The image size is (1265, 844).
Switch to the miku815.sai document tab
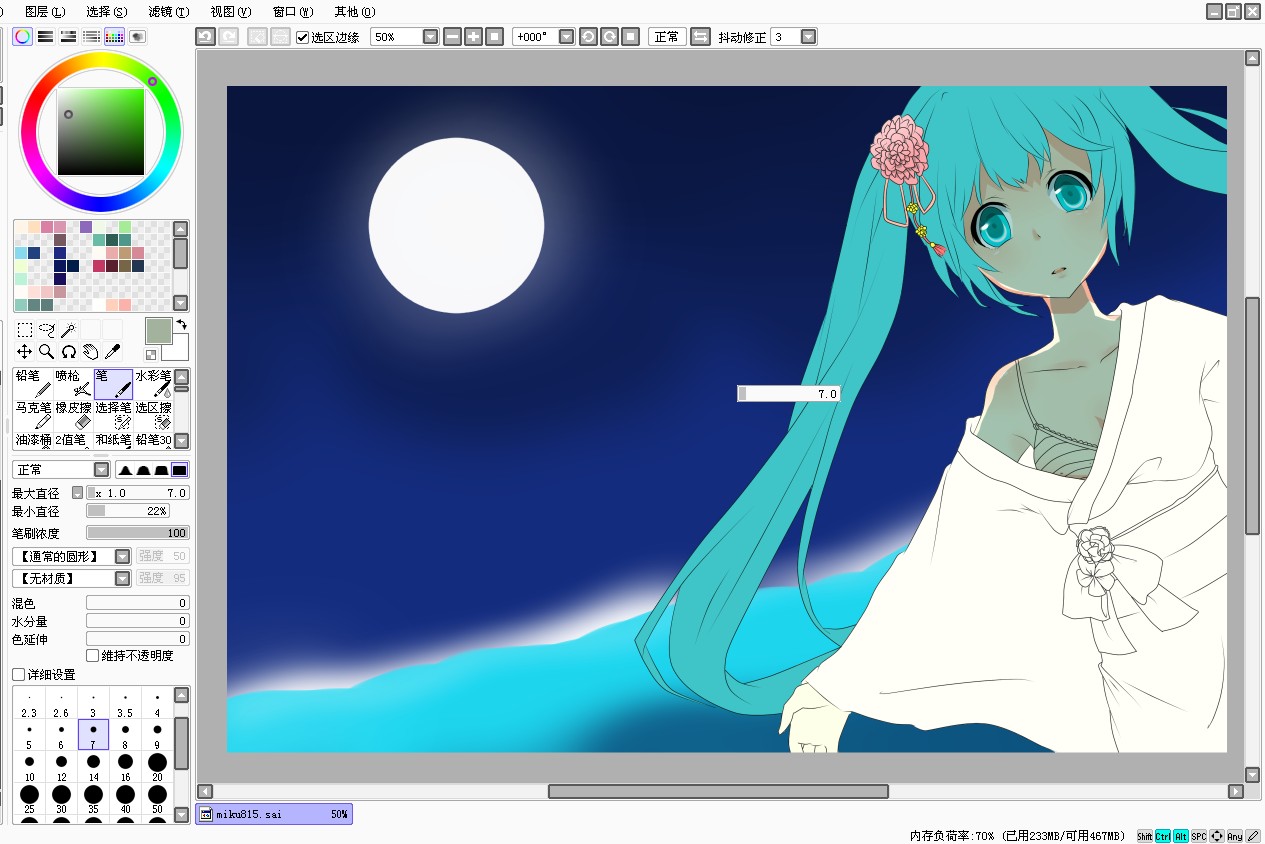click(x=275, y=814)
